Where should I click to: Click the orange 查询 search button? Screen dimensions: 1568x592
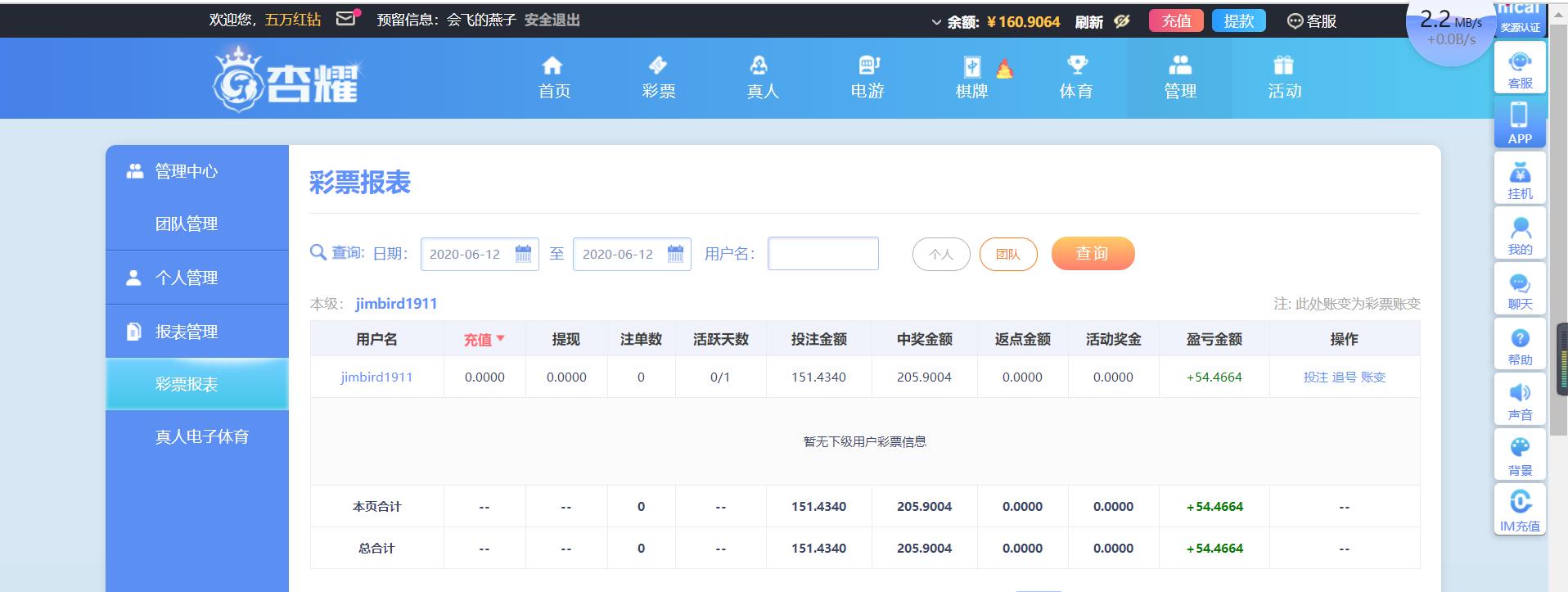point(1093,254)
